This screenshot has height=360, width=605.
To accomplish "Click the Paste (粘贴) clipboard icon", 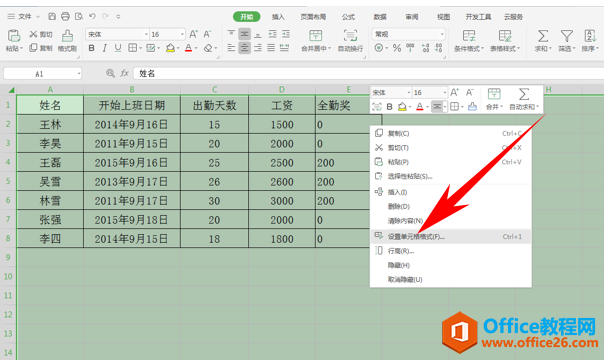I will pyautogui.click(x=14, y=36).
